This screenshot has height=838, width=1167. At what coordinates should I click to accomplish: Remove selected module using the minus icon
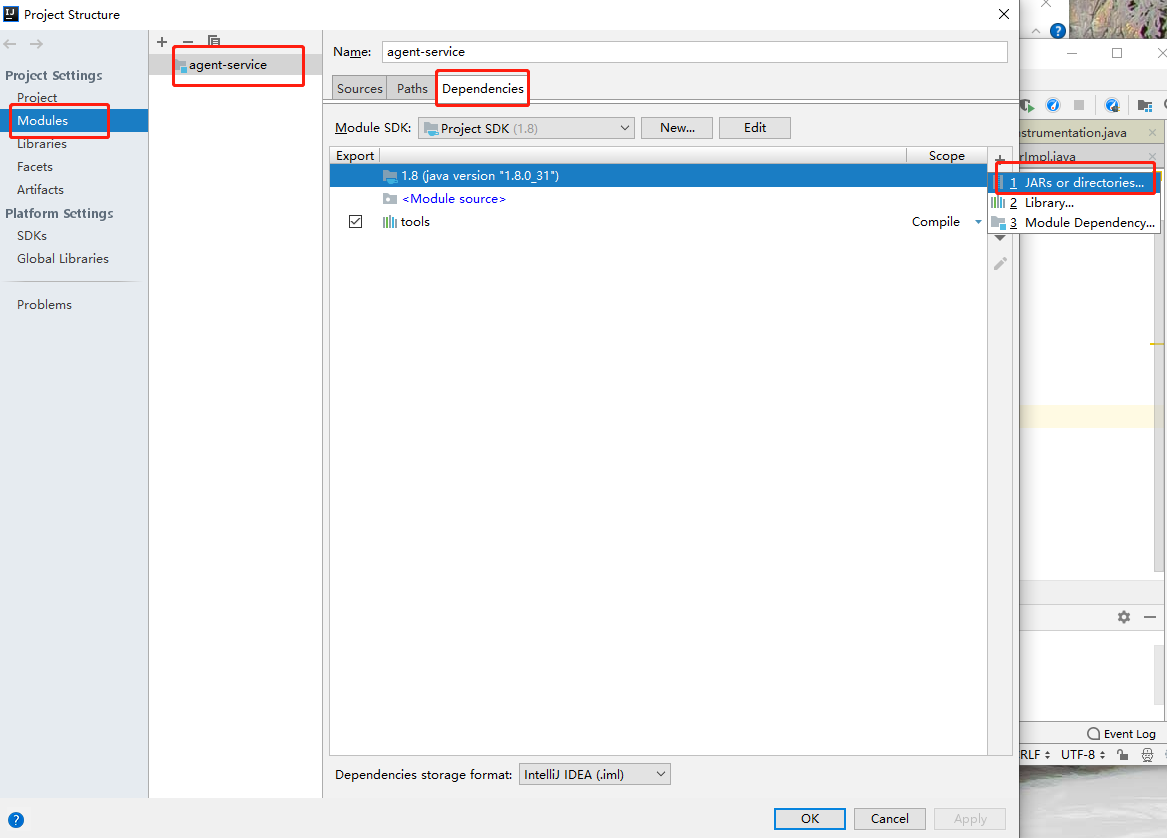(188, 41)
